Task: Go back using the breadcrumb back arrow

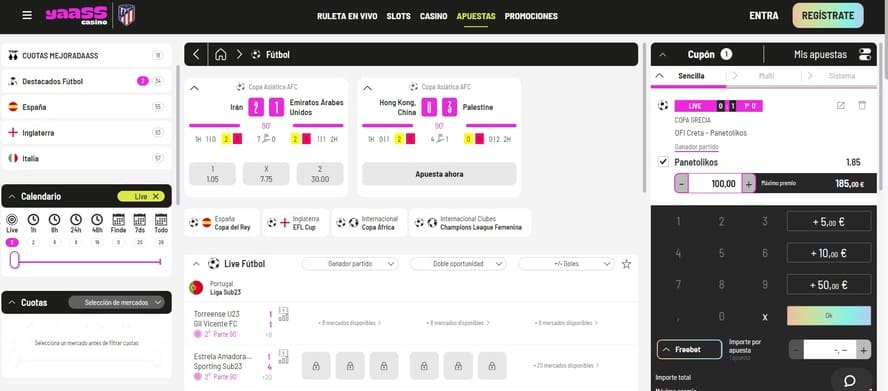Action: 196,54
